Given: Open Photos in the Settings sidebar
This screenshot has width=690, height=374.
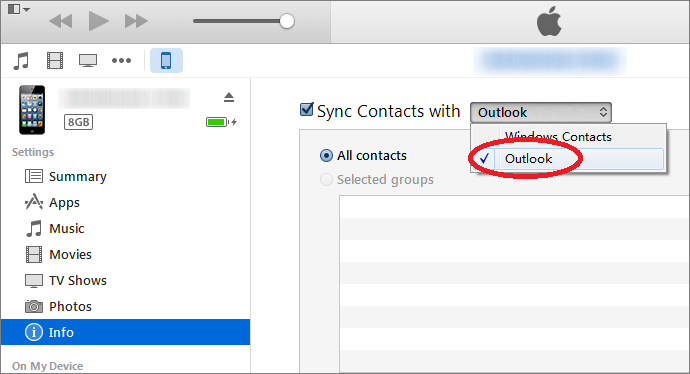Looking at the screenshot, I should [x=125, y=306].
